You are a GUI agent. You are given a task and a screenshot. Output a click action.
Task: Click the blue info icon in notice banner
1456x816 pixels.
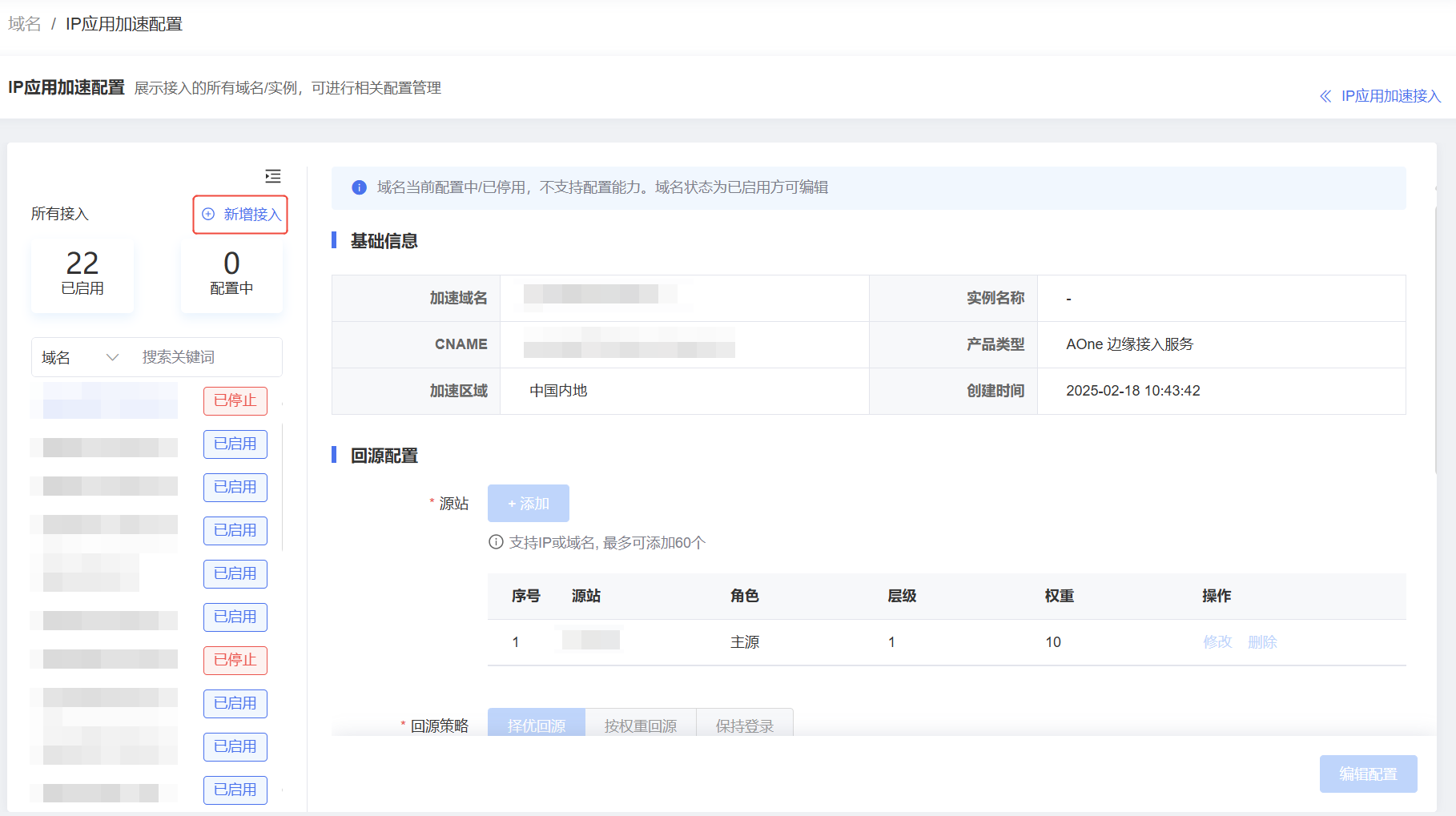(x=359, y=187)
